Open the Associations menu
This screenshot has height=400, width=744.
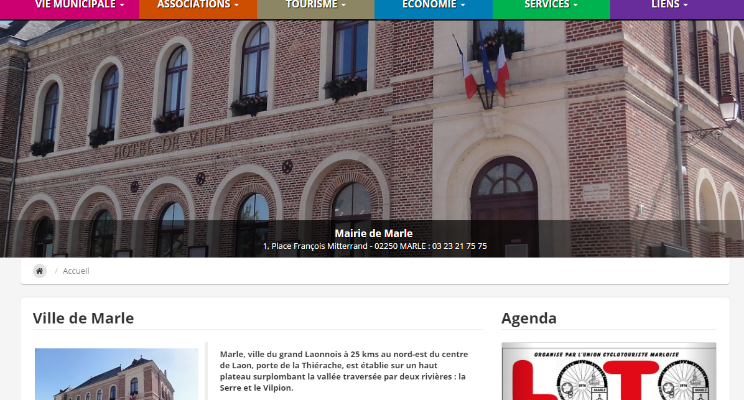[x=198, y=5]
